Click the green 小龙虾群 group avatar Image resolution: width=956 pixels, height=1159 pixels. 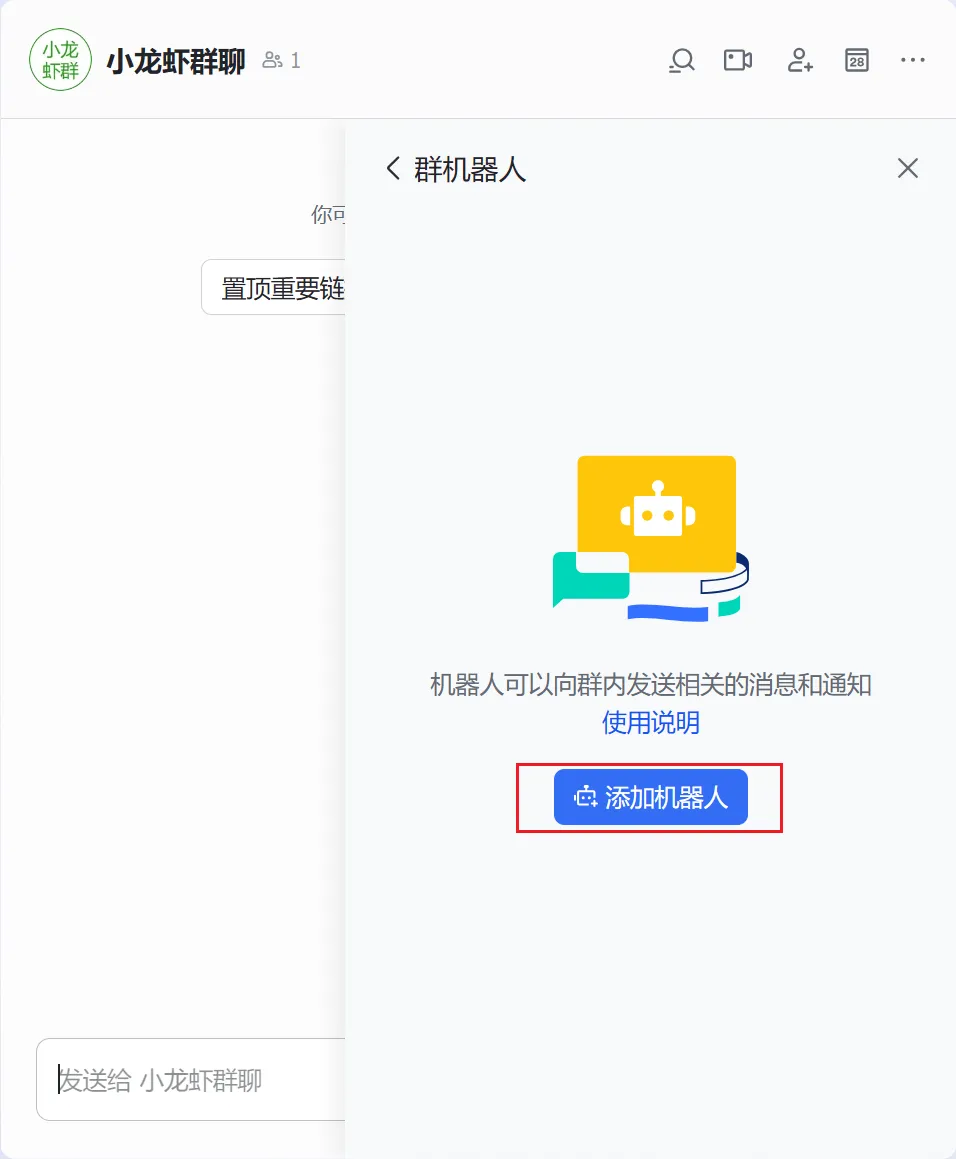tap(61, 60)
